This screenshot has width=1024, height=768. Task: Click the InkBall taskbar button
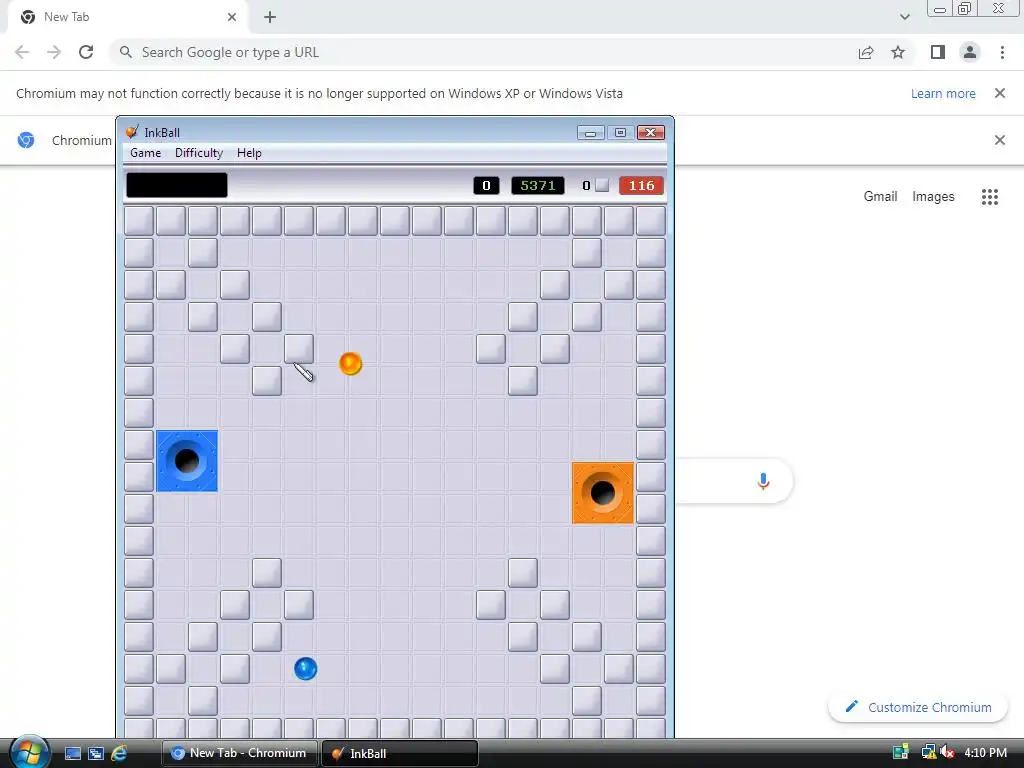tap(400, 753)
